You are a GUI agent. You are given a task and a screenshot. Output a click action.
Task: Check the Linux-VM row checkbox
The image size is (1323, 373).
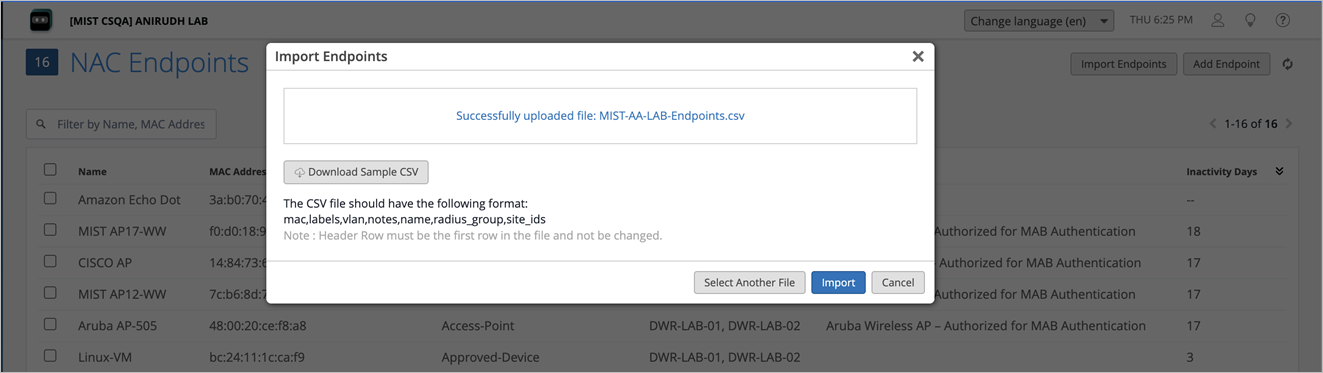point(50,356)
